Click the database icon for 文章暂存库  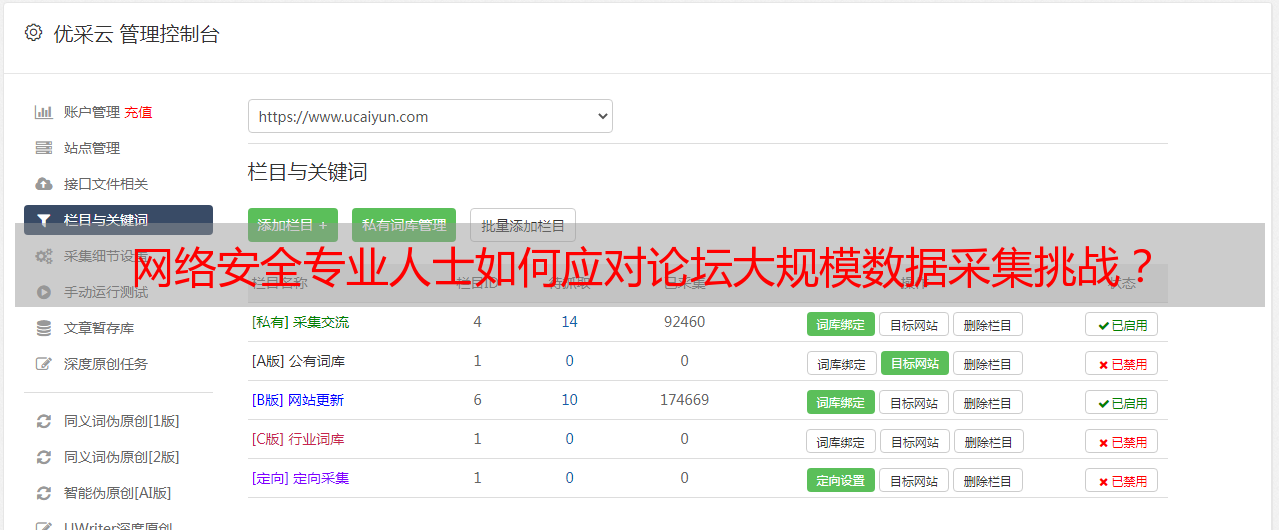(x=44, y=328)
